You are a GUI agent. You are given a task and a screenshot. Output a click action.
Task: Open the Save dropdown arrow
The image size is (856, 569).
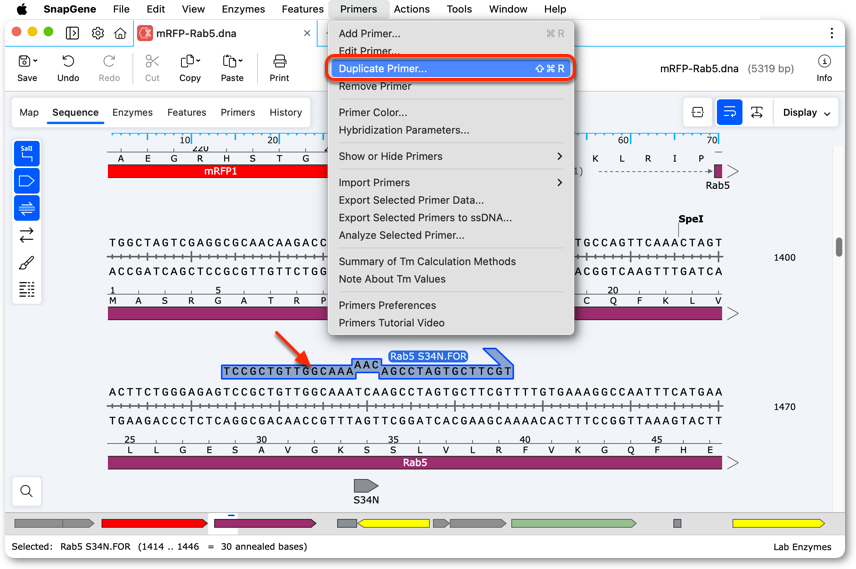(x=35, y=60)
